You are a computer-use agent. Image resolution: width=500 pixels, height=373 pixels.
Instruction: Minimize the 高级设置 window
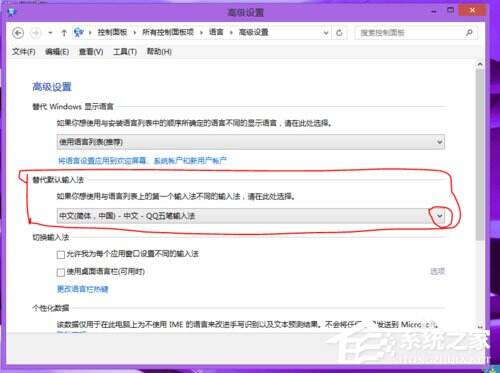click(434, 11)
